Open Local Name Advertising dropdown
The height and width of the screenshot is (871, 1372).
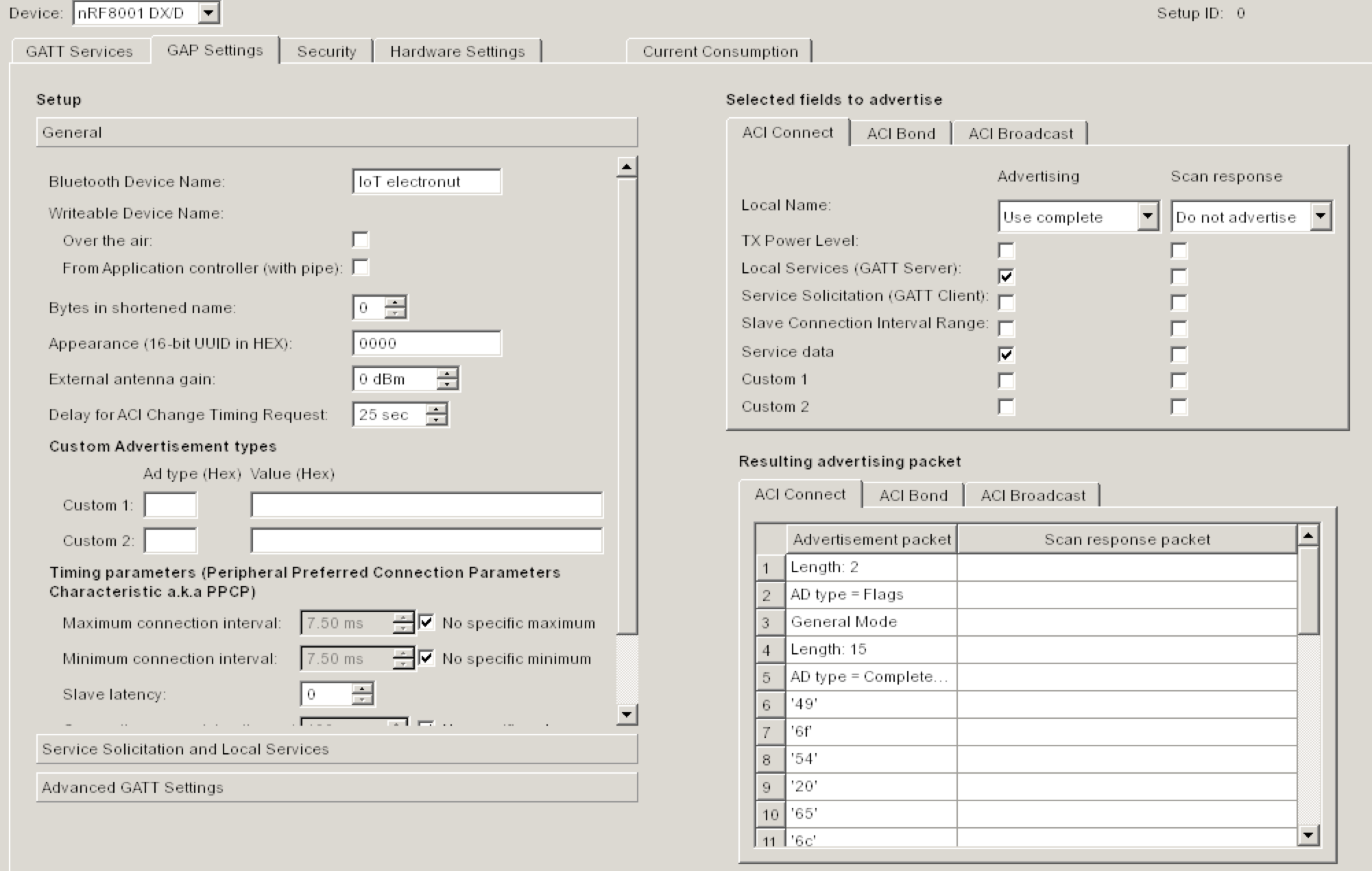click(x=1147, y=217)
